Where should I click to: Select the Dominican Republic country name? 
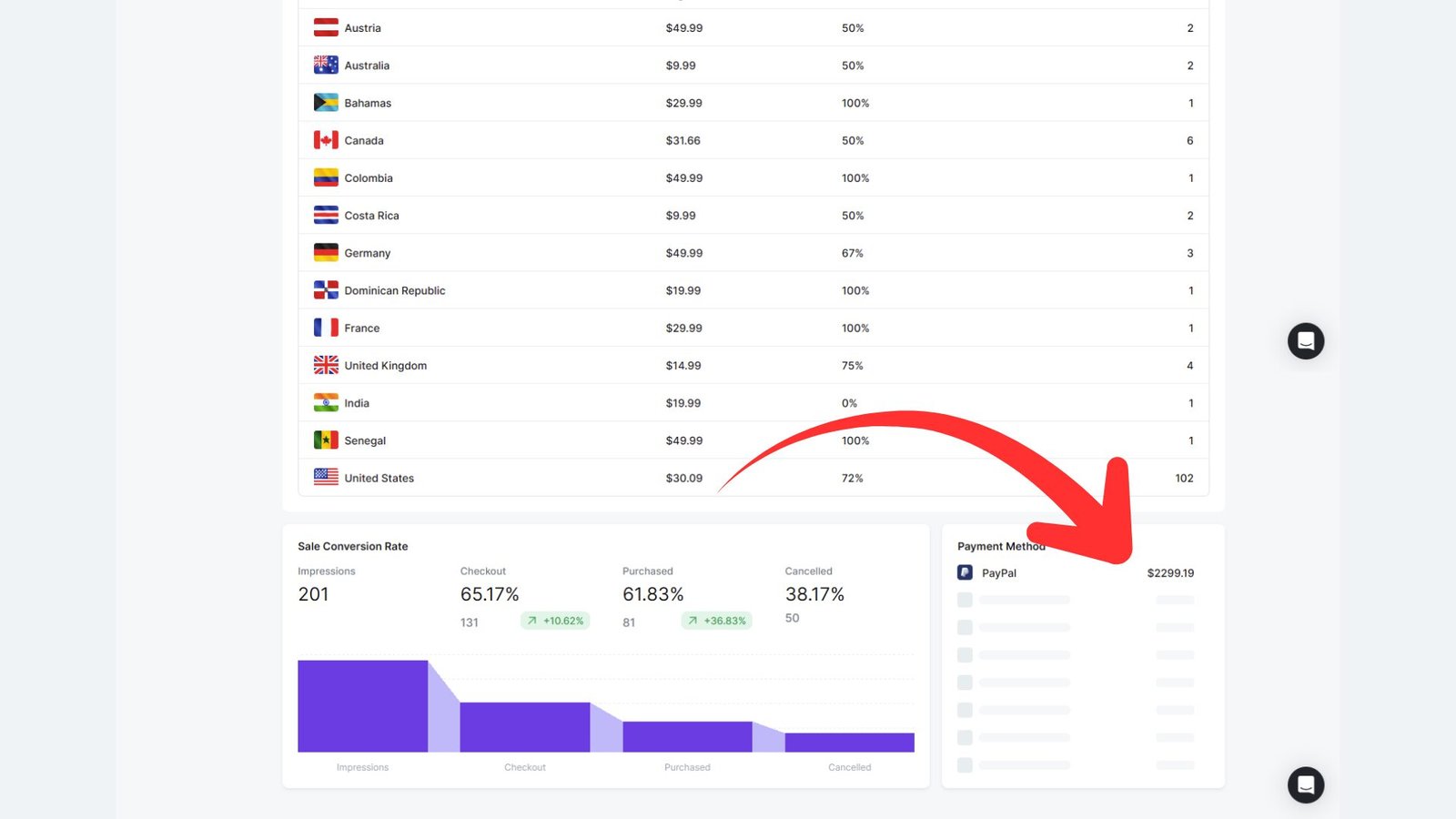pyautogui.click(x=394, y=290)
